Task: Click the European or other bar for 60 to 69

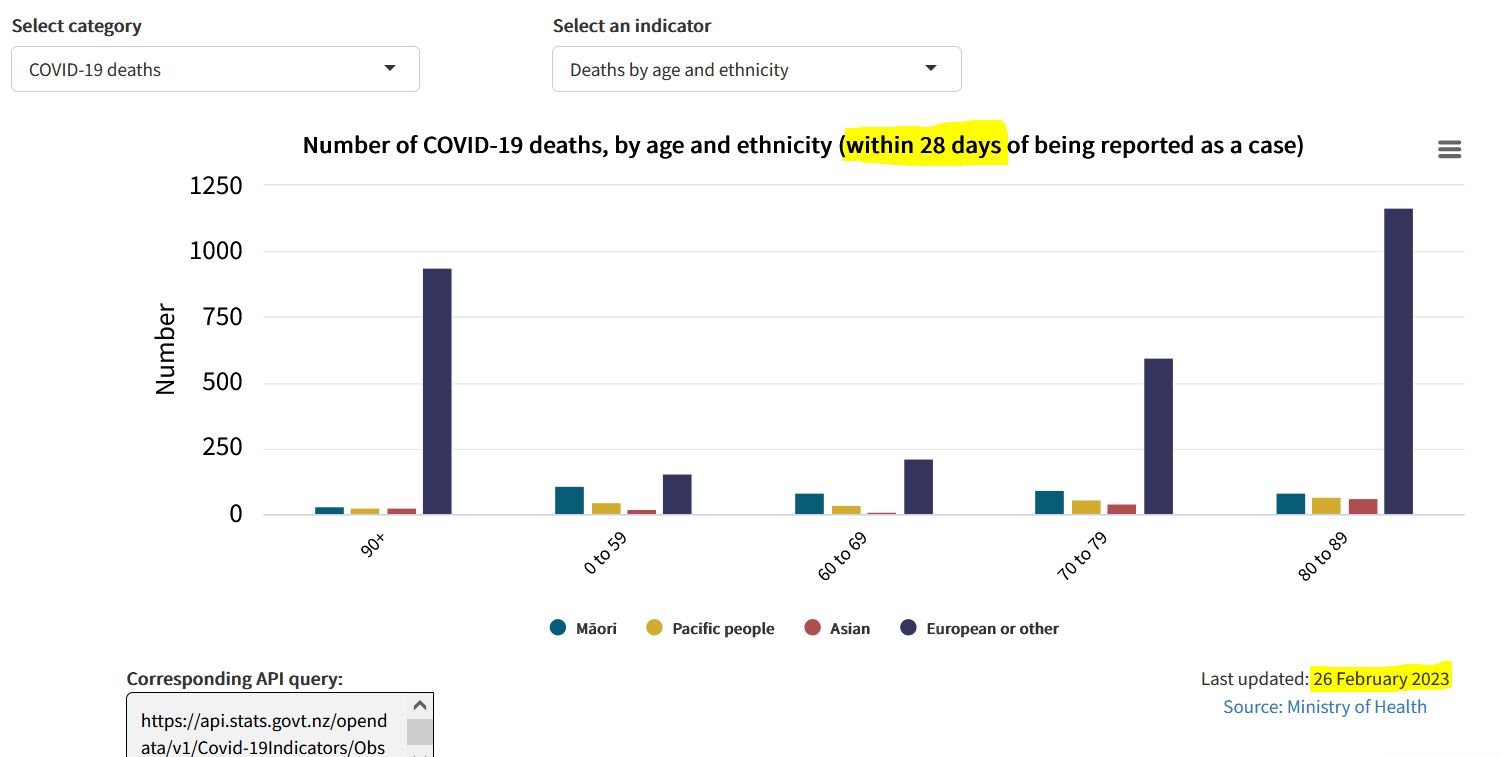Action: point(918,487)
